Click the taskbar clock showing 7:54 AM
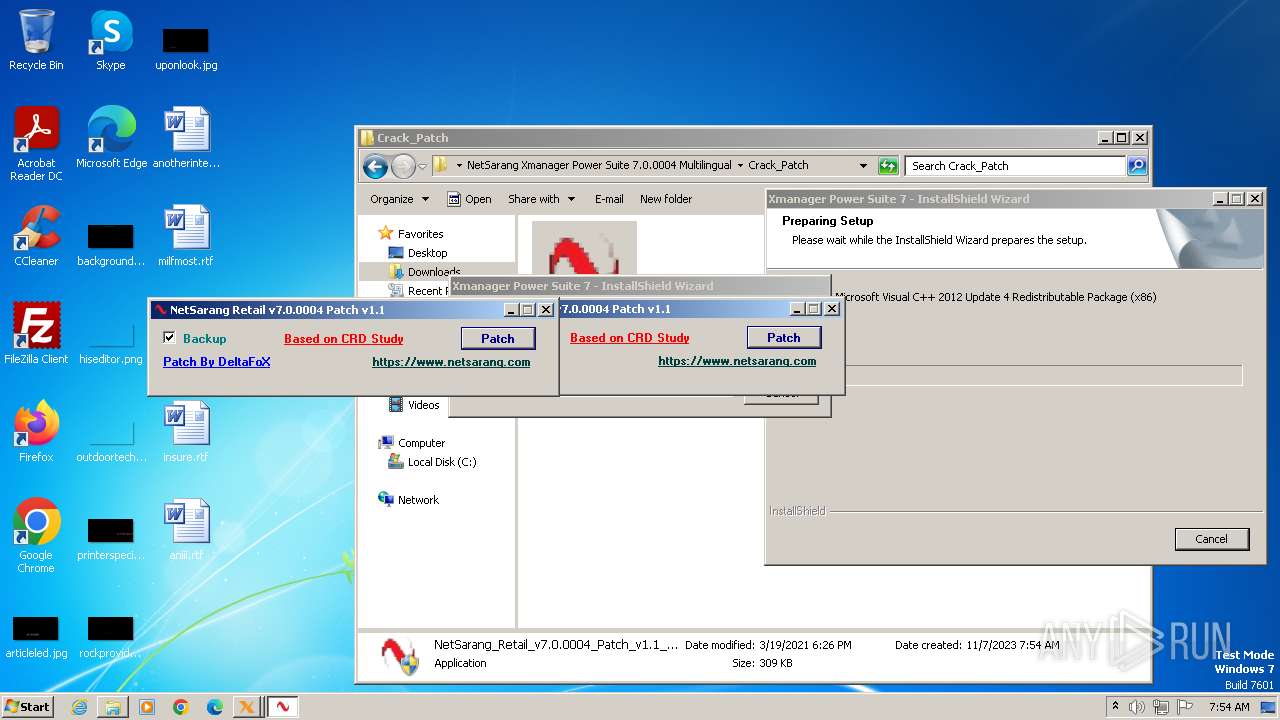 pos(1229,707)
